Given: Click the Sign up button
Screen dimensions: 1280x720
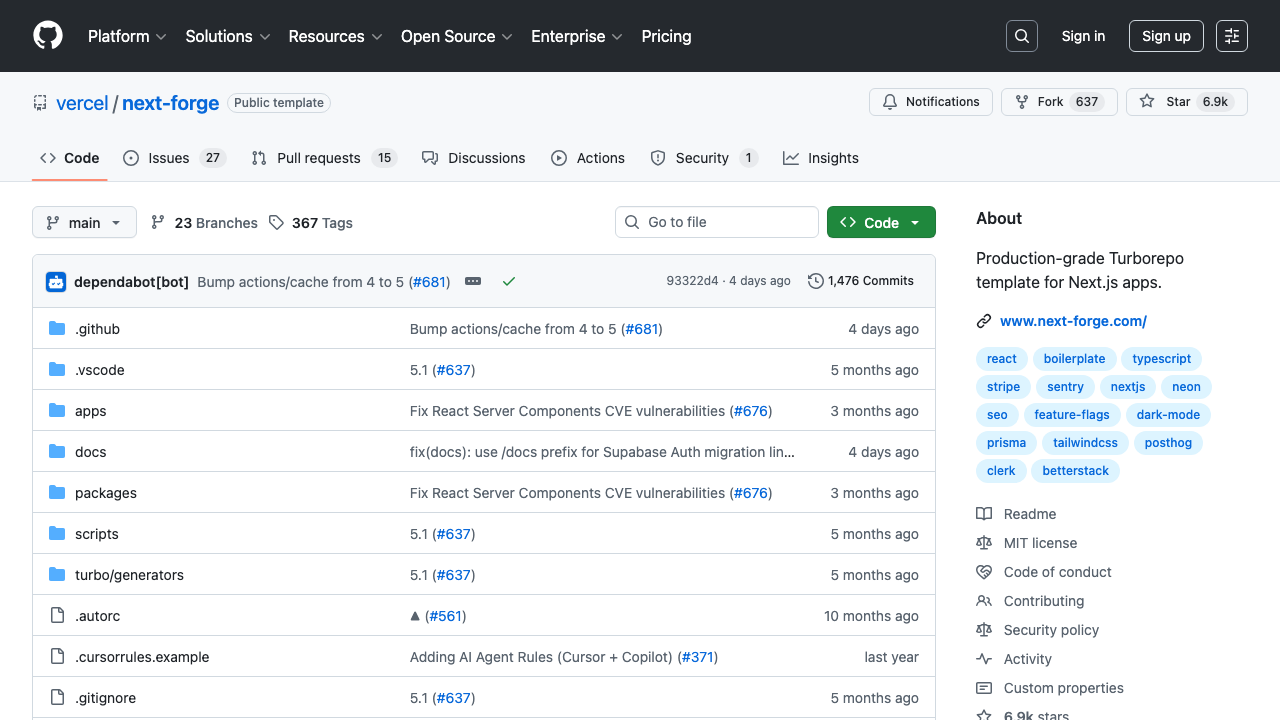Looking at the screenshot, I should coord(1166,36).
